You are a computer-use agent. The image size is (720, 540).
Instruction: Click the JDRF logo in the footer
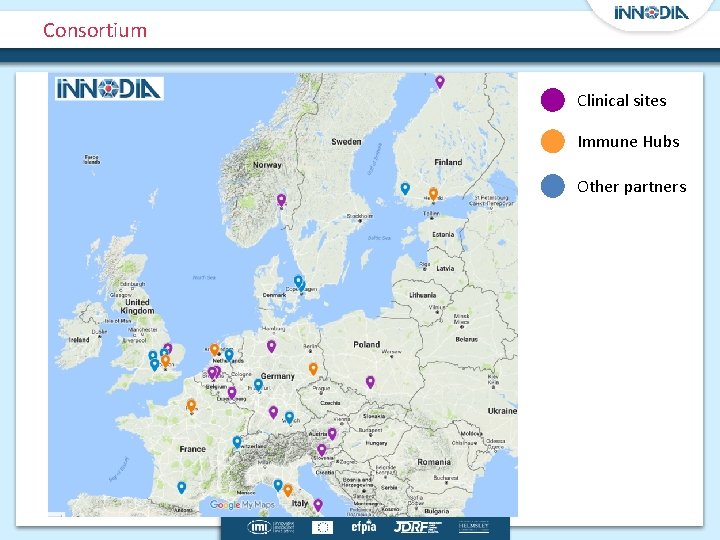pyautogui.click(x=417, y=527)
